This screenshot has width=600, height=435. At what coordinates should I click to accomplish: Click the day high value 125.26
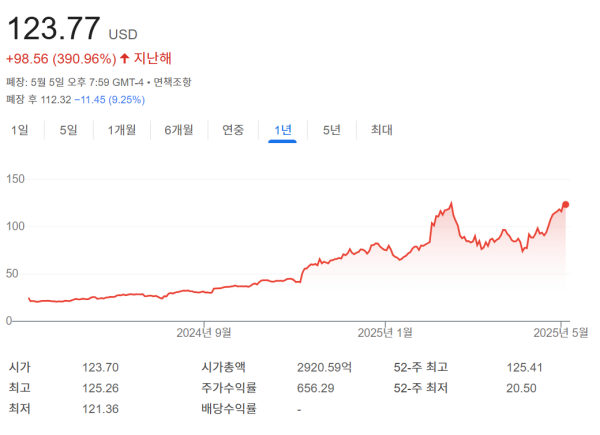pos(100,388)
